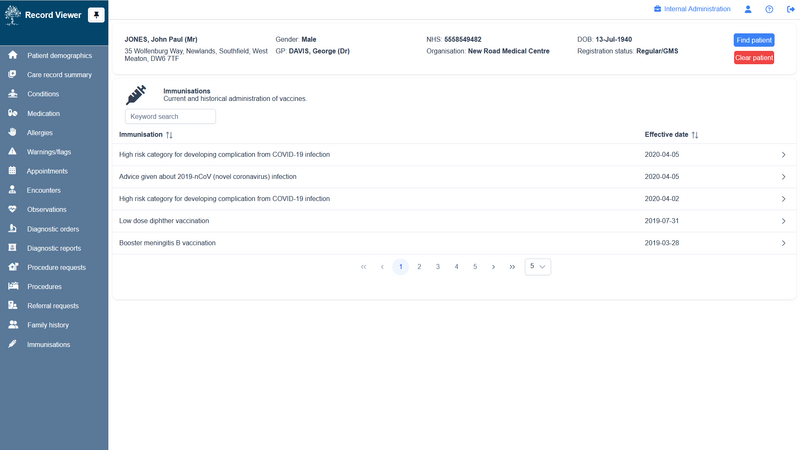Jump to last page arrow
Screen dimensions: 800x450
[x=512, y=267]
